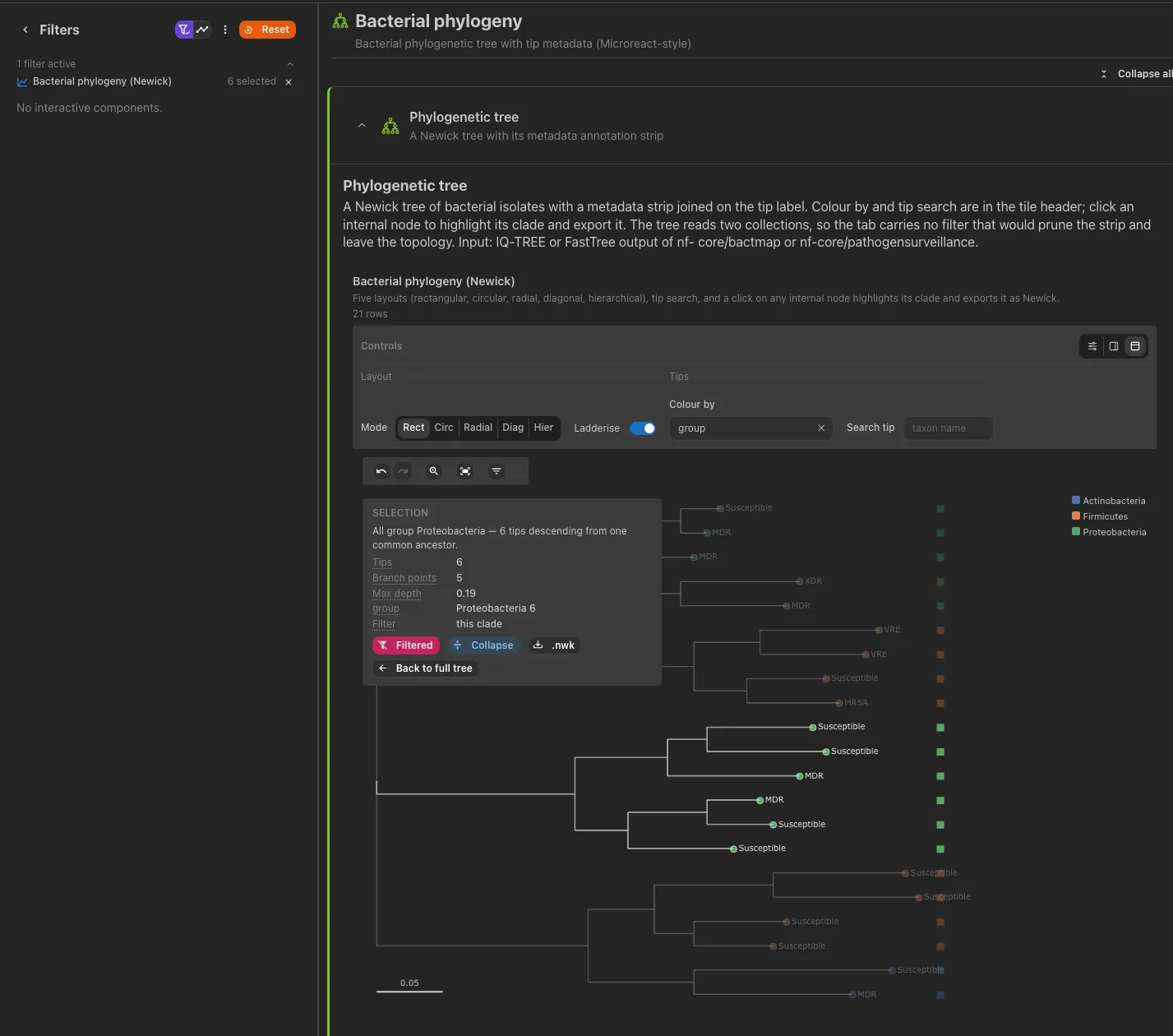Screen dimensions: 1173x1036
Task: Remove the Bacterial phylogeny (Newick) filter
Action: pos(289,82)
